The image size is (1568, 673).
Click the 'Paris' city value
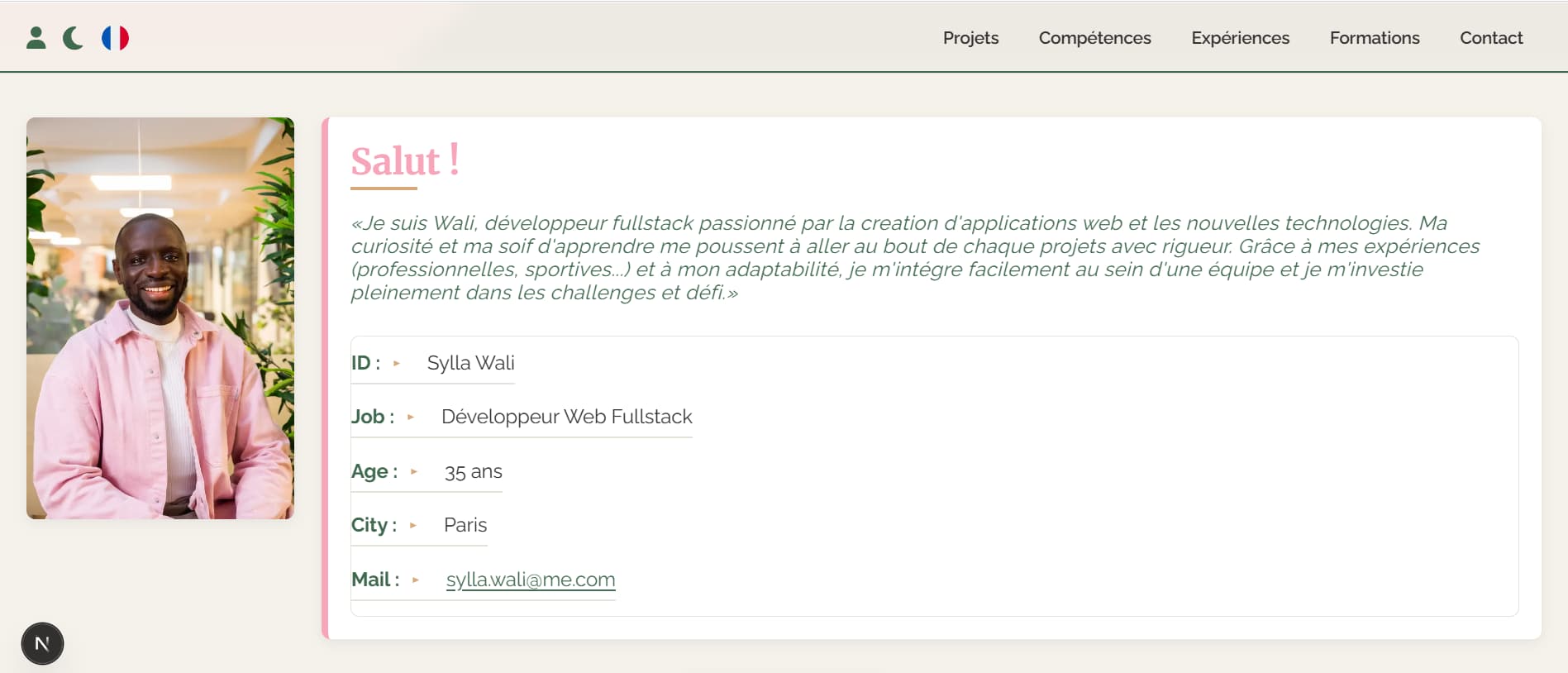pos(465,525)
